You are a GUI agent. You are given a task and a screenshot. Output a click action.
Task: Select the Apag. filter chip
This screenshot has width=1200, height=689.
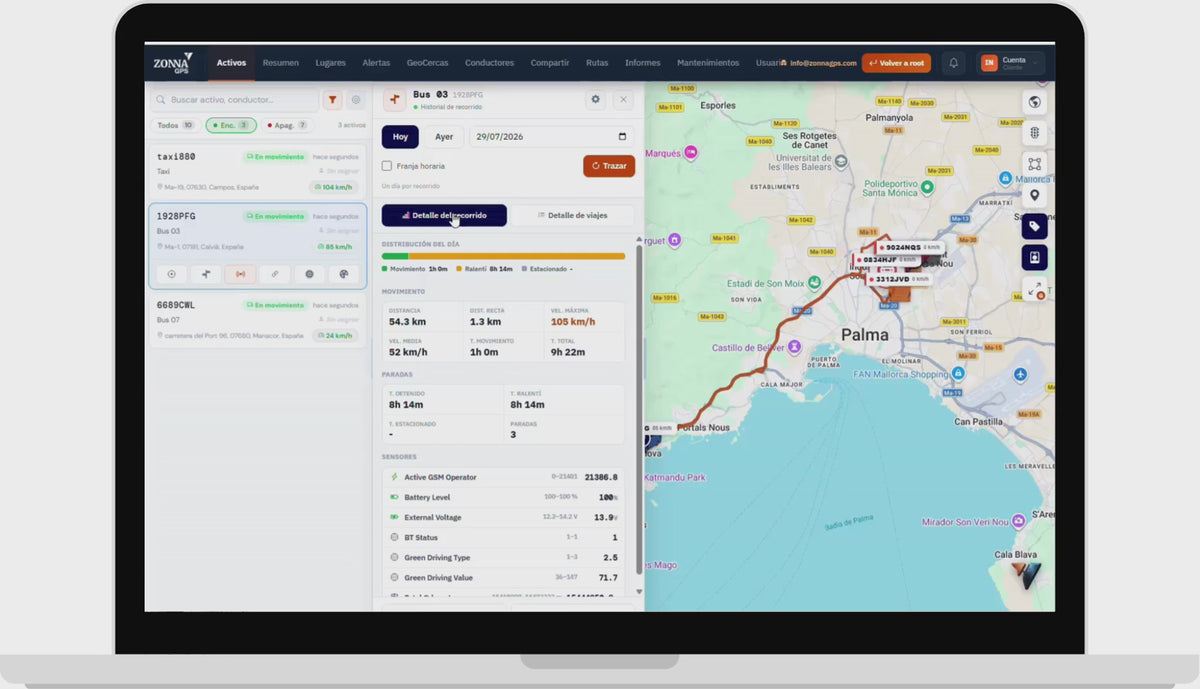tap(288, 125)
